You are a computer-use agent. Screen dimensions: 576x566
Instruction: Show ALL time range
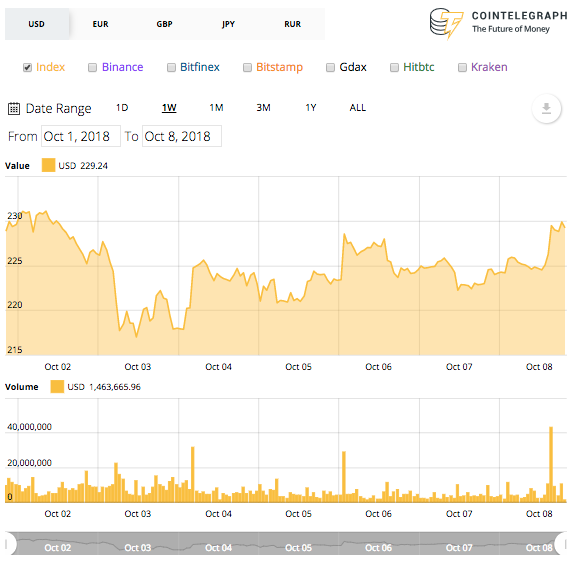pyautogui.click(x=357, y=108)
